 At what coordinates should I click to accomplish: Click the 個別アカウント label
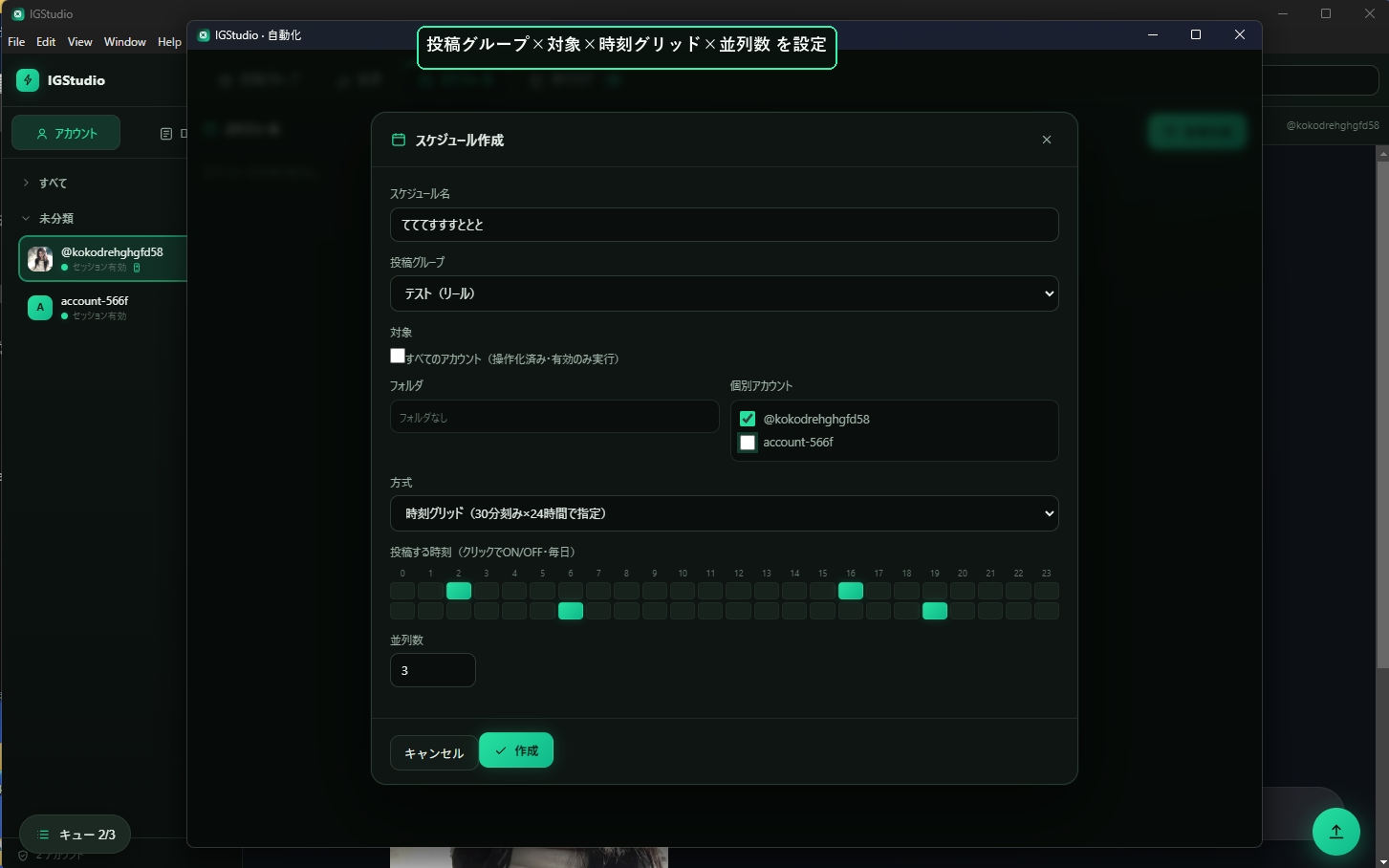(762, 386)
